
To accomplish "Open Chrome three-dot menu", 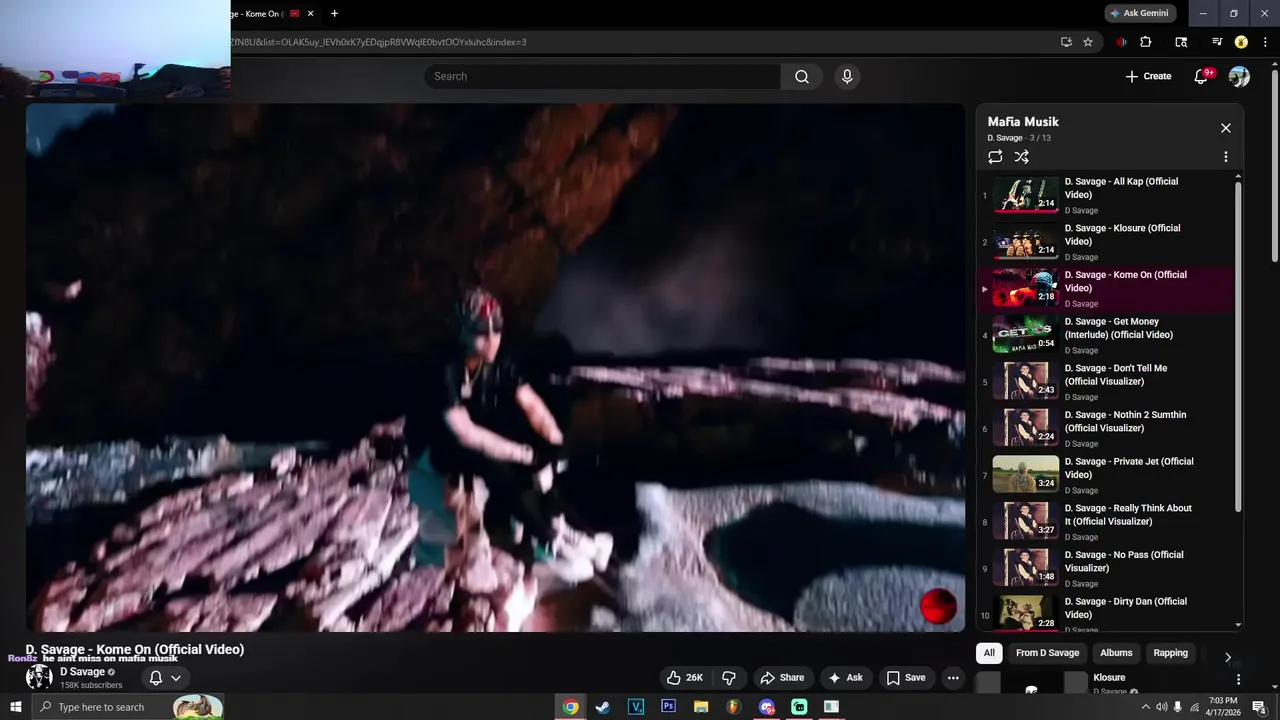I will (1264, 42).
